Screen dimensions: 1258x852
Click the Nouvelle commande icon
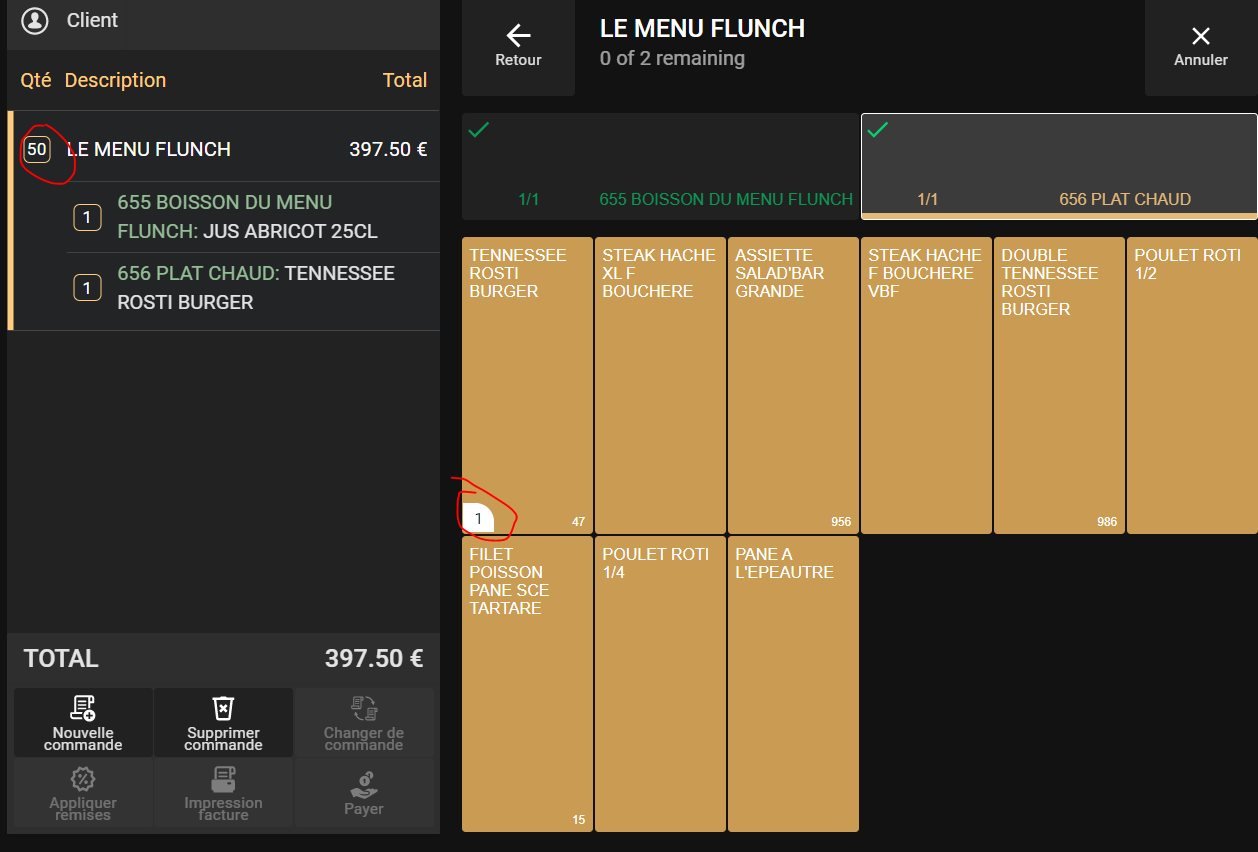83,709
